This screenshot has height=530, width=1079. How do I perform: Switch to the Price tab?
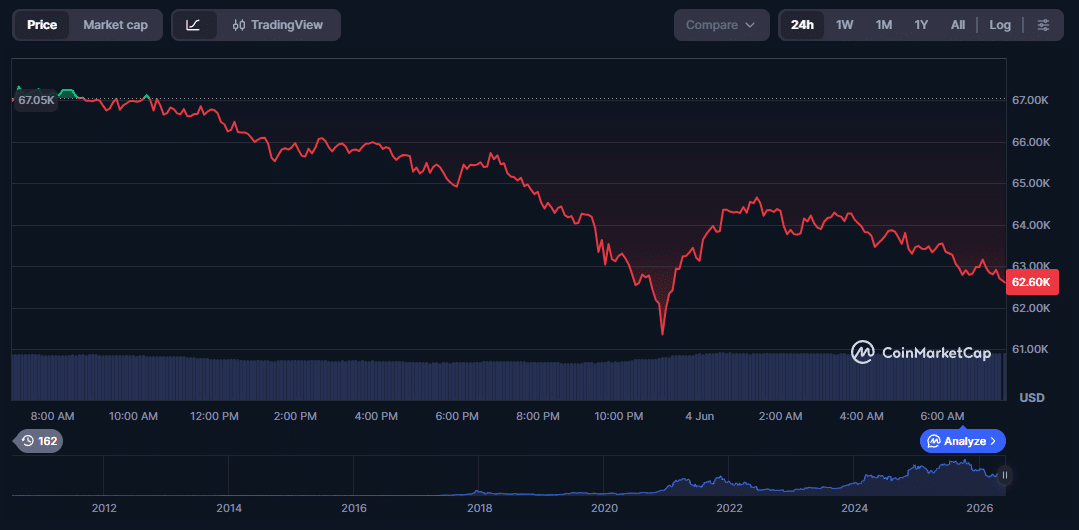[42, 25]
